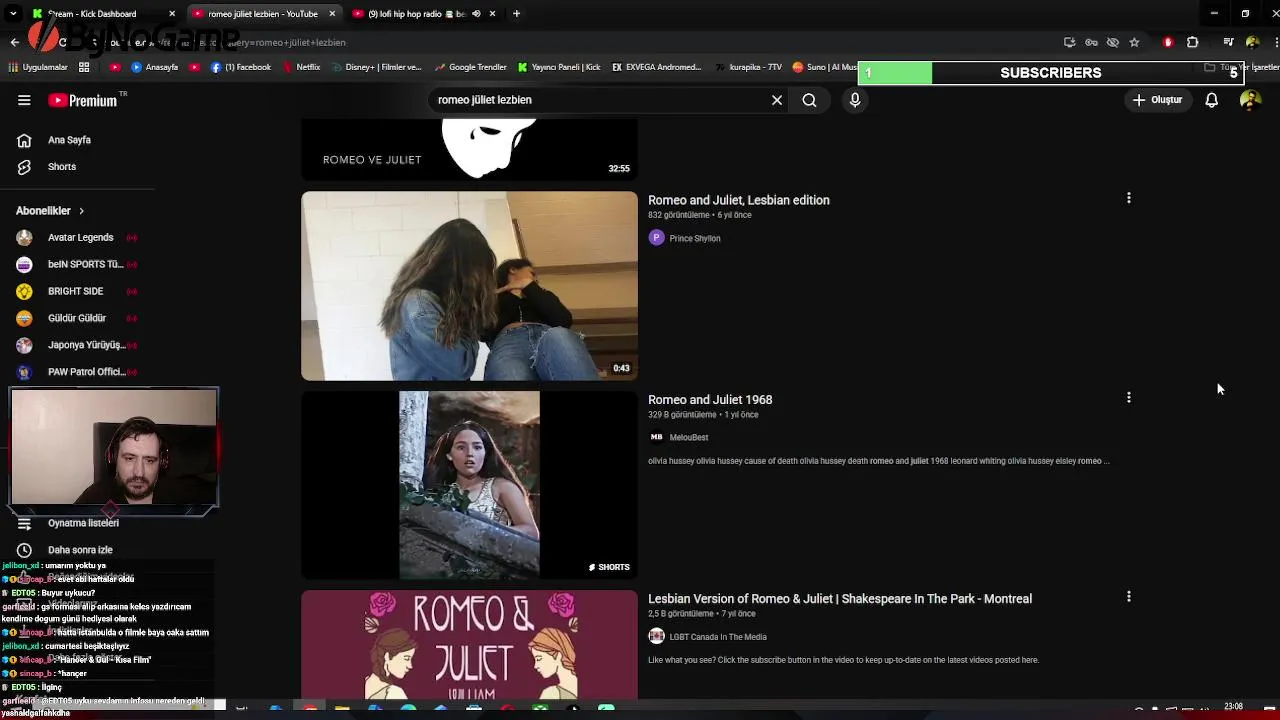Open browser extensions puzzle icon

point(1192,42)
